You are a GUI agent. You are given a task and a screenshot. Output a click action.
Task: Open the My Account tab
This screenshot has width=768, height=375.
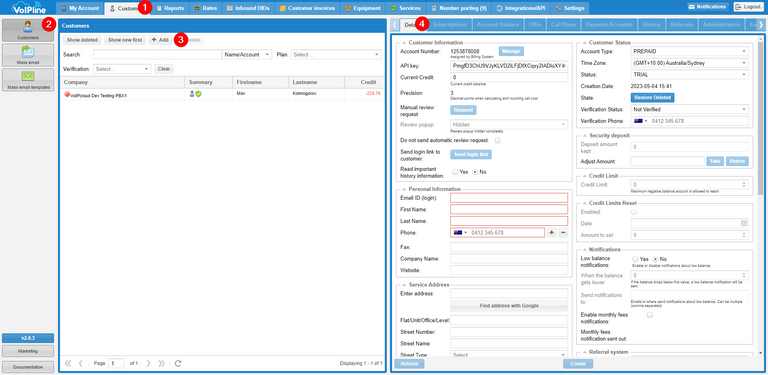click(x=80, y=8)
